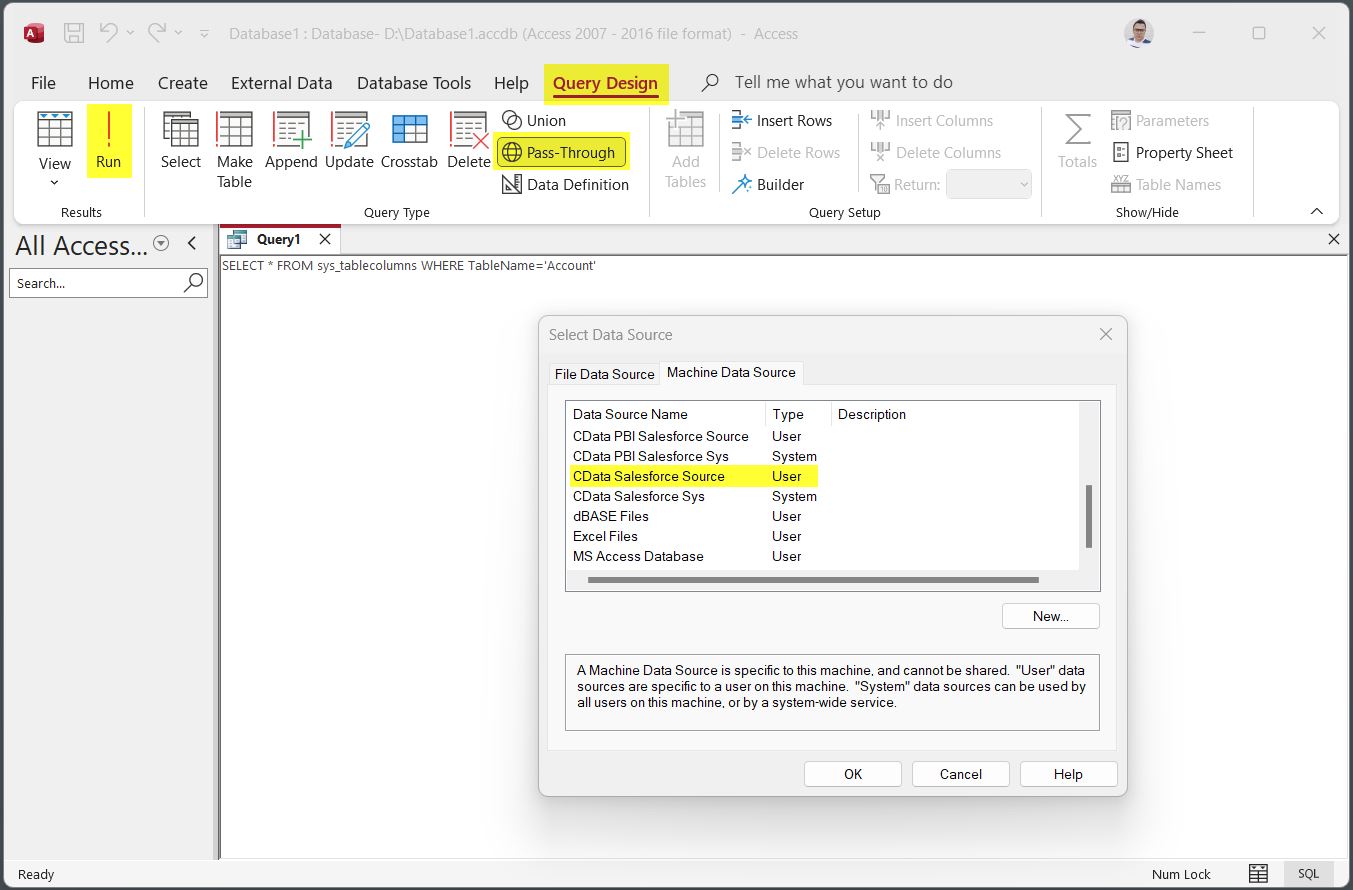Select the Make Table query type

[x=234, y=150]
